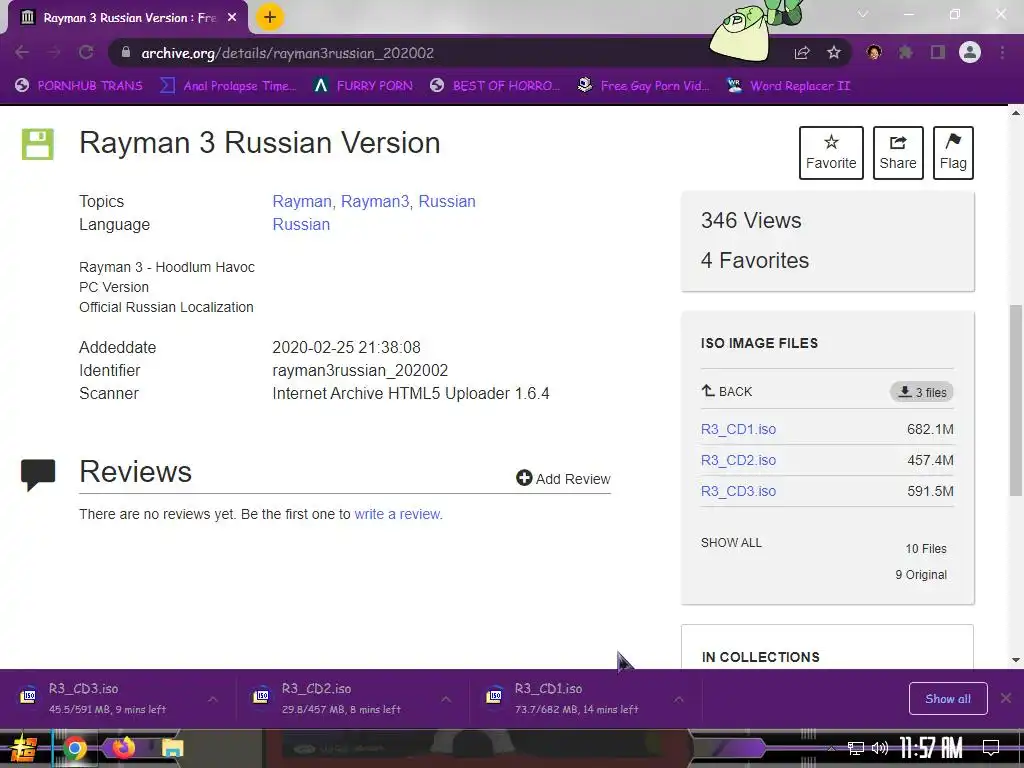The height and width of the screenshot is (768, 1024).
Task: Open the tab search chevron
Action: [x=863, y=14]
